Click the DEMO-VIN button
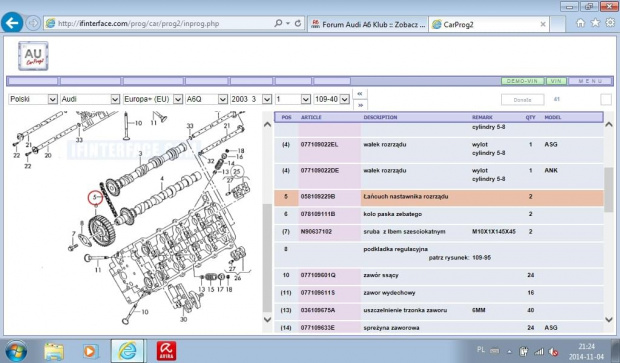 [x=522, y=81]
